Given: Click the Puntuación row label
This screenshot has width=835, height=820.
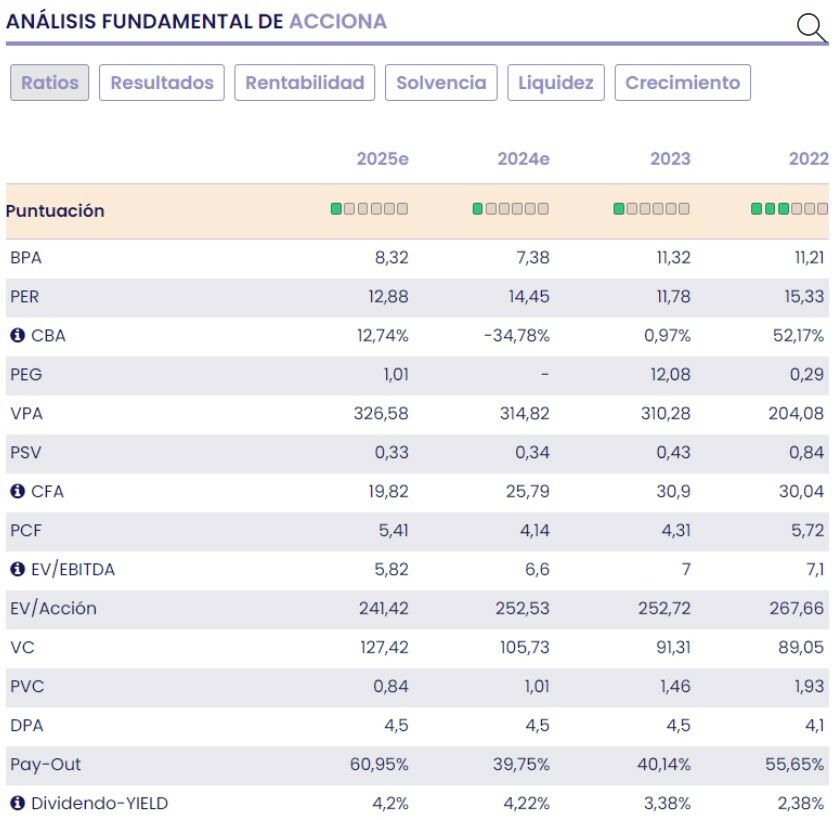Looking at the screenshot, I should pyautogui.click(x=55, y=211).
